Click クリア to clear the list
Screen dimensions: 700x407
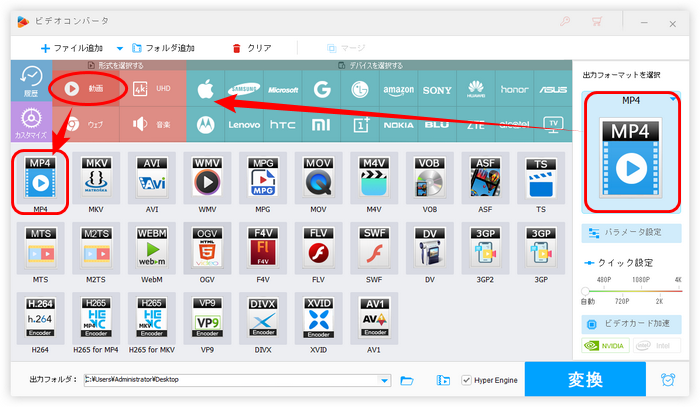point(252,48)
